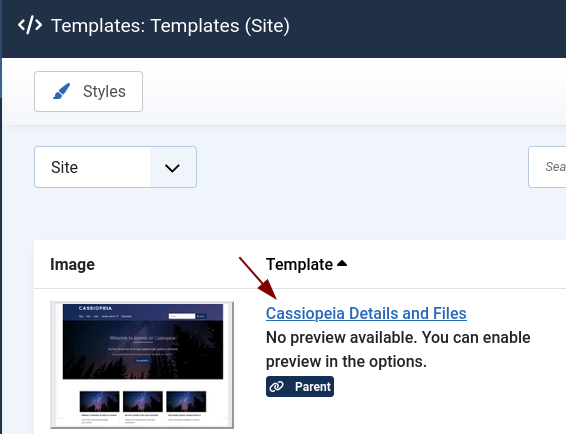Open Styles via the paintbrush button
The image size is (566, 434).
point(88,91)
